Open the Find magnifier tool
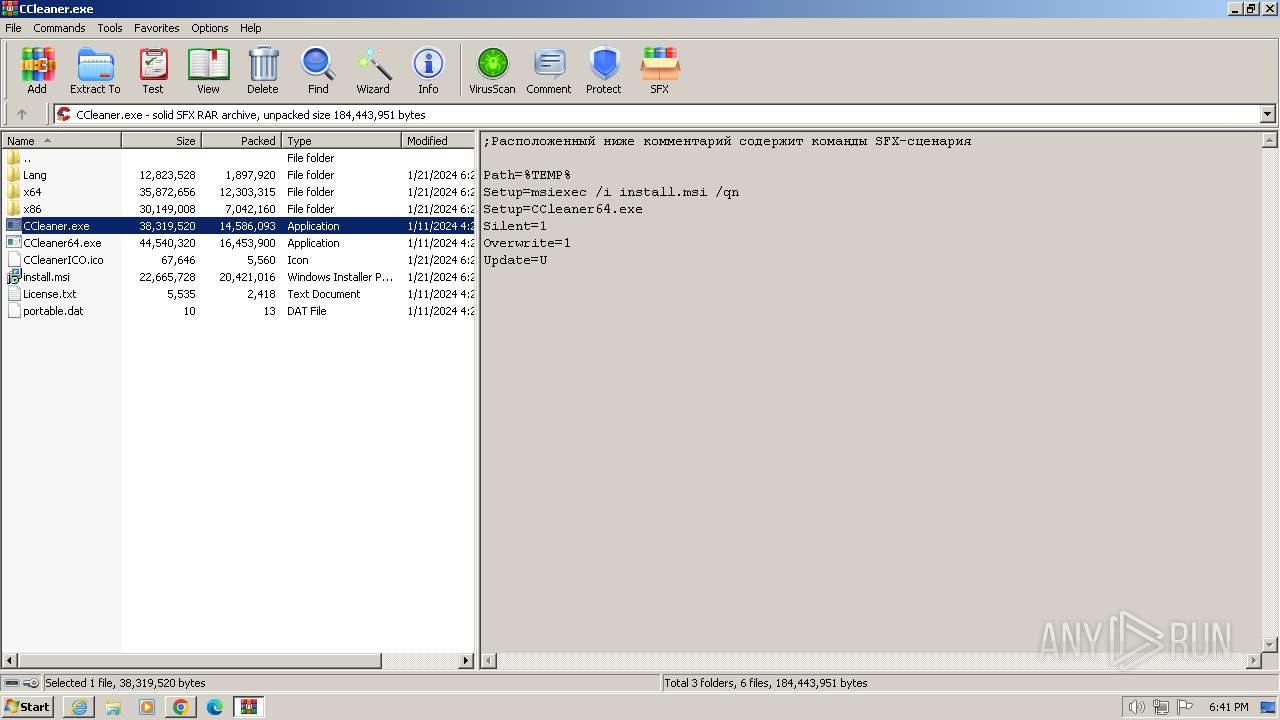The height and width of the screenshot is (720, 1280). tap(318, 70)
